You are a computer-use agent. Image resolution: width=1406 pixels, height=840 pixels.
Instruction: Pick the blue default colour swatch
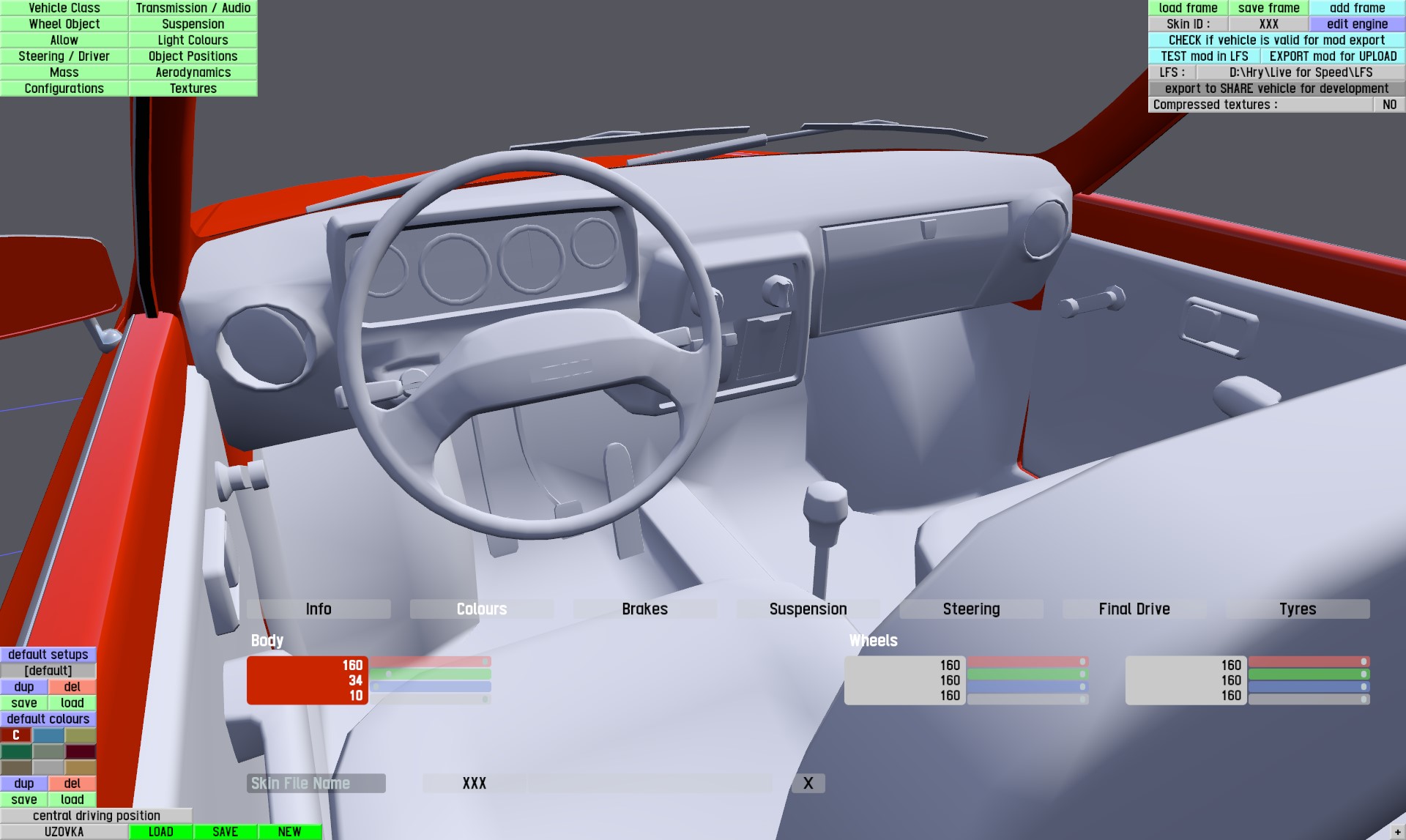coord(48,735)
